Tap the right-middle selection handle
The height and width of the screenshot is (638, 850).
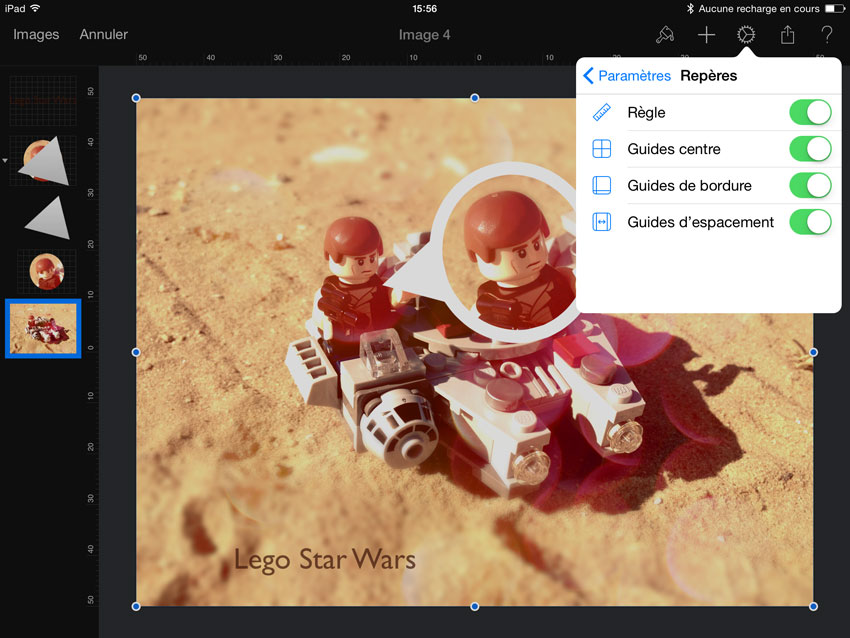(813, 352)
